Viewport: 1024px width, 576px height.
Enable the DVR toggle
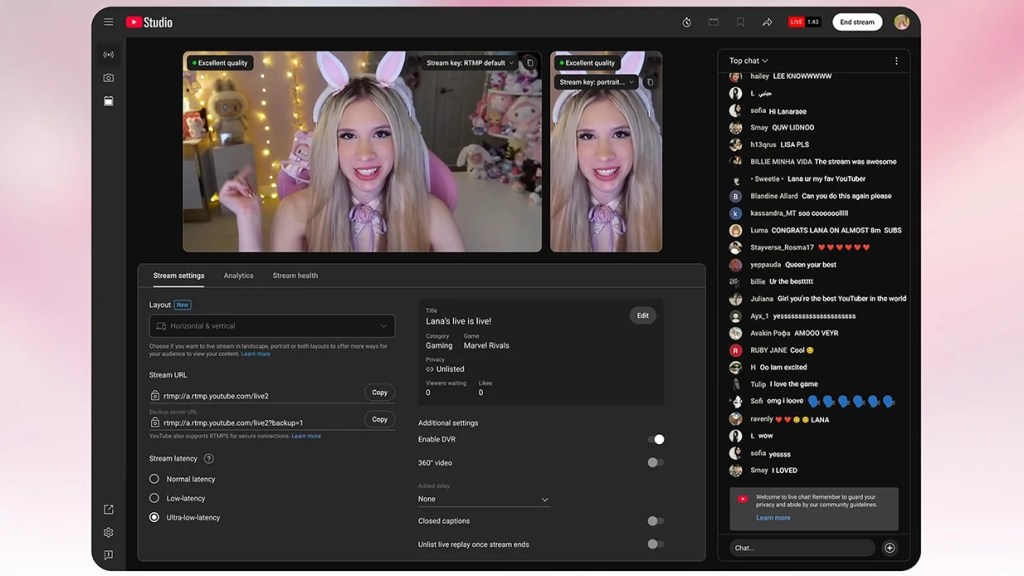[658, 438]
